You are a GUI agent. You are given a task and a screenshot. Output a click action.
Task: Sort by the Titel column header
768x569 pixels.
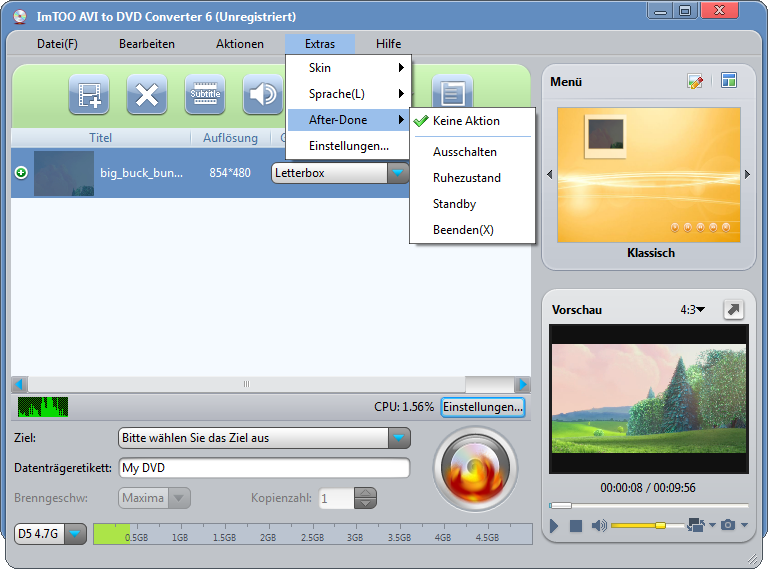tap(100, 138)
